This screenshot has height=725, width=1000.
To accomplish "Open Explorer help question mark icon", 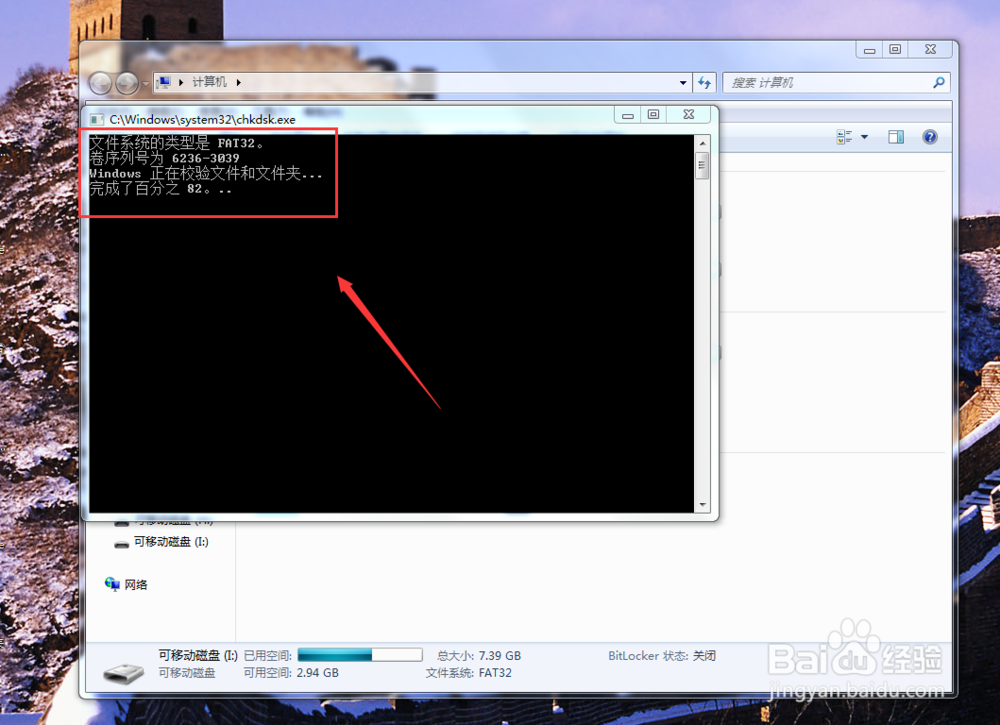I will point(930,137).
